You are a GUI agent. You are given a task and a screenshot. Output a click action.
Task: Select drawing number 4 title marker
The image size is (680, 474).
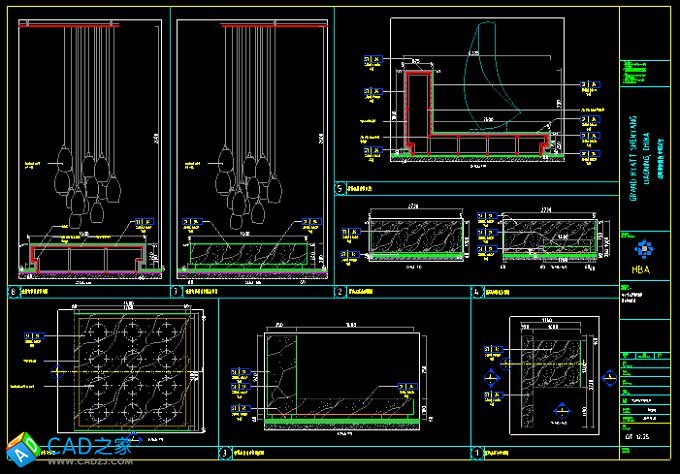tap(476, 292)
